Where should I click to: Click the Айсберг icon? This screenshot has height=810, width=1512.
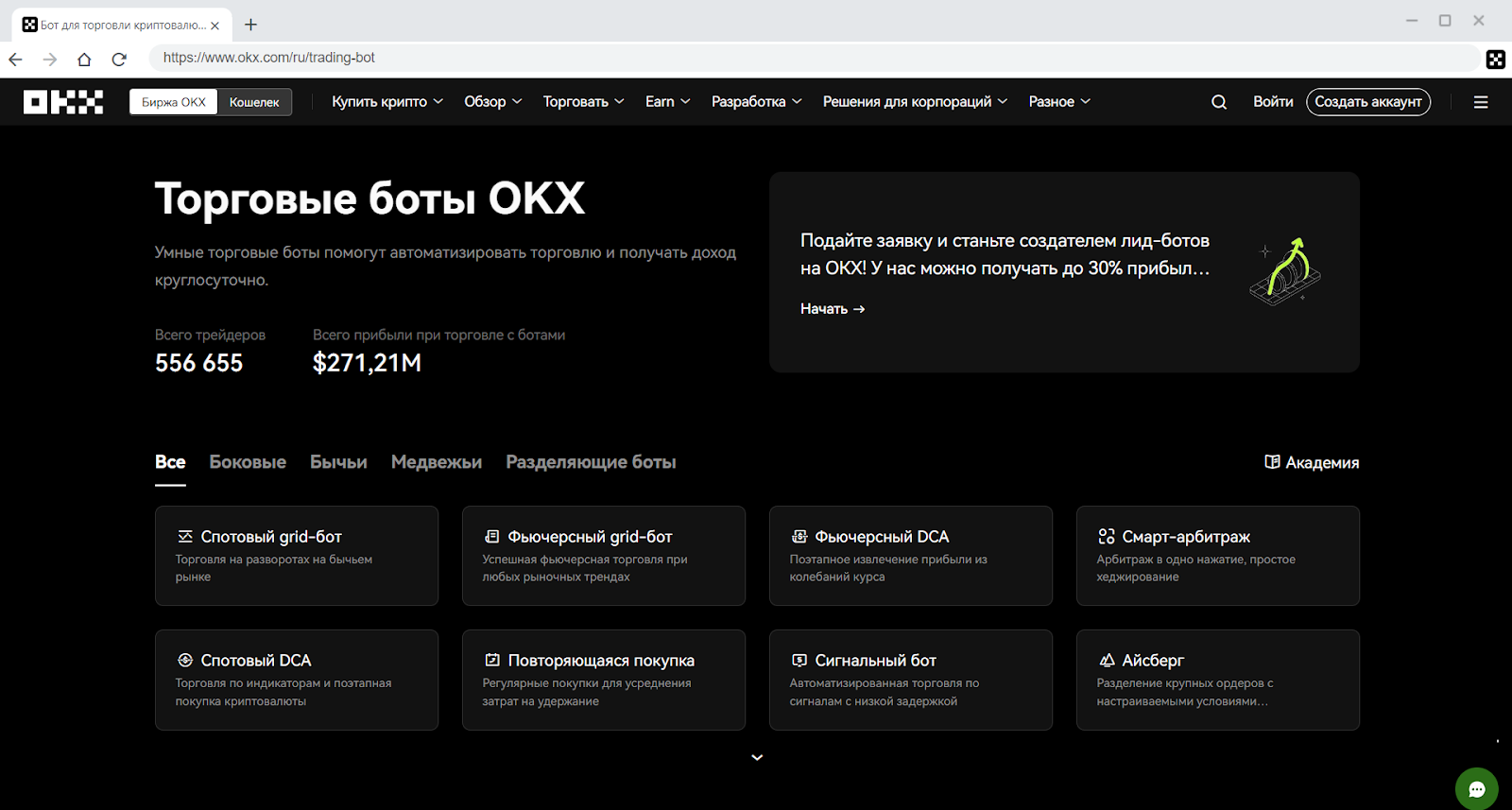point(1107,660)
